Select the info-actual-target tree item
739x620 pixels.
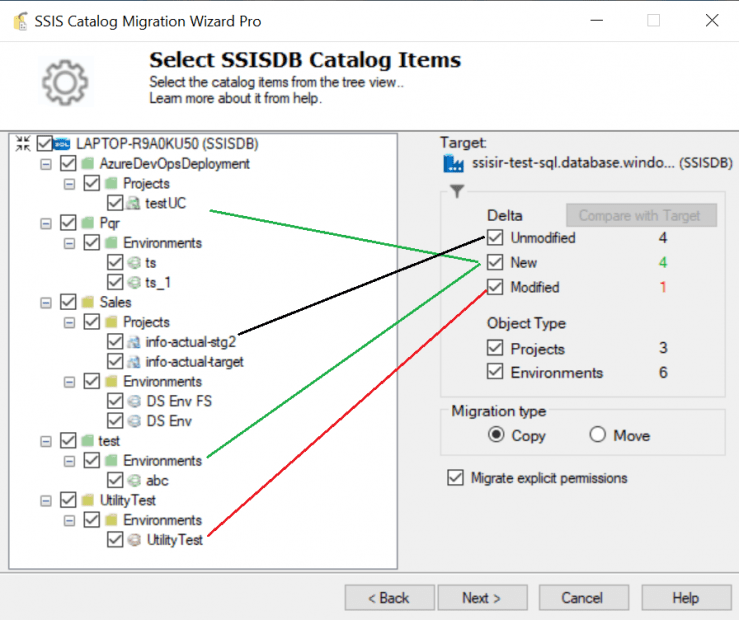[194, 362]
